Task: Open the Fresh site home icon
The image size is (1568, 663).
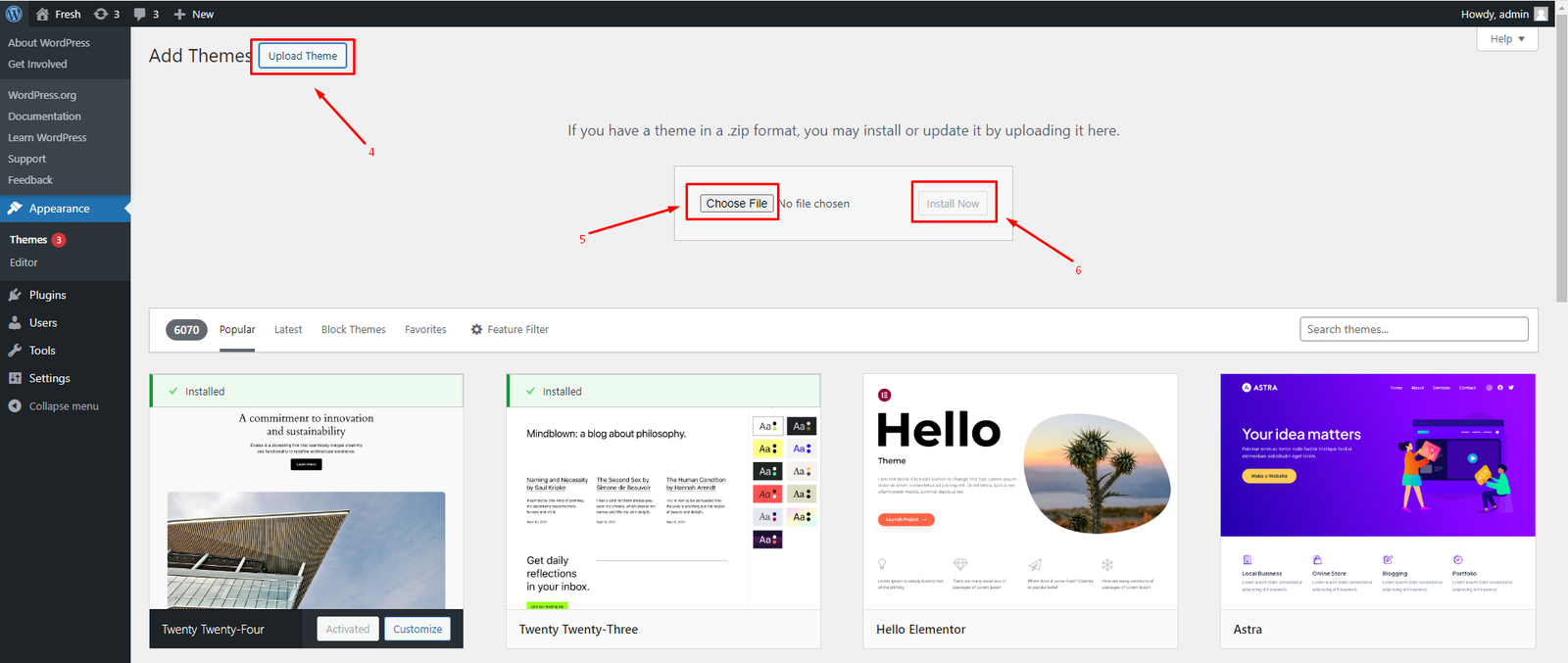Action: pos(42,14)
